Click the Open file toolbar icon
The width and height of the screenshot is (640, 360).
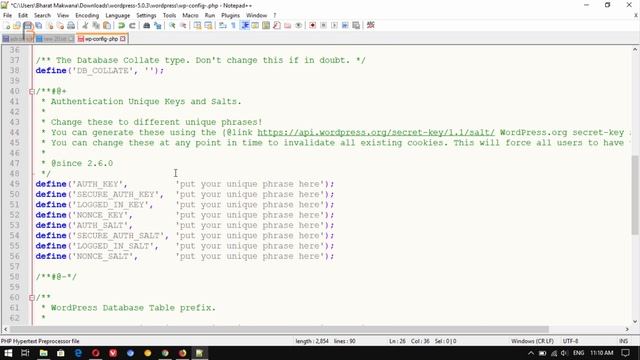(x=17, y=25)
